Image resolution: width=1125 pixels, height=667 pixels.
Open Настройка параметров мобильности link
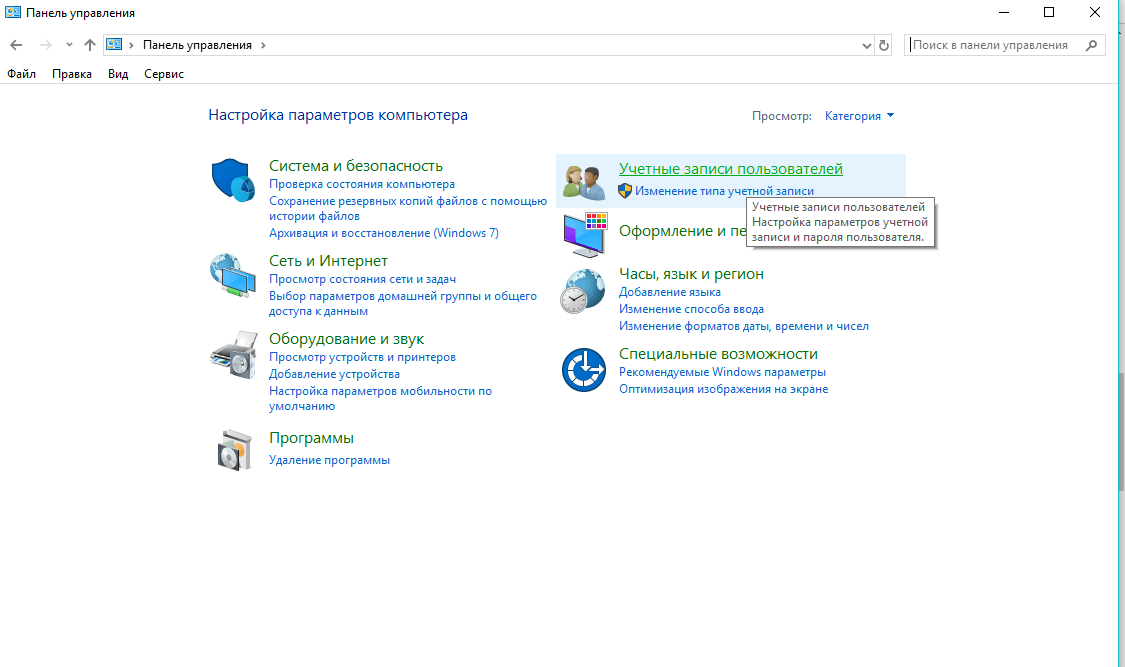tap(380, 398)
